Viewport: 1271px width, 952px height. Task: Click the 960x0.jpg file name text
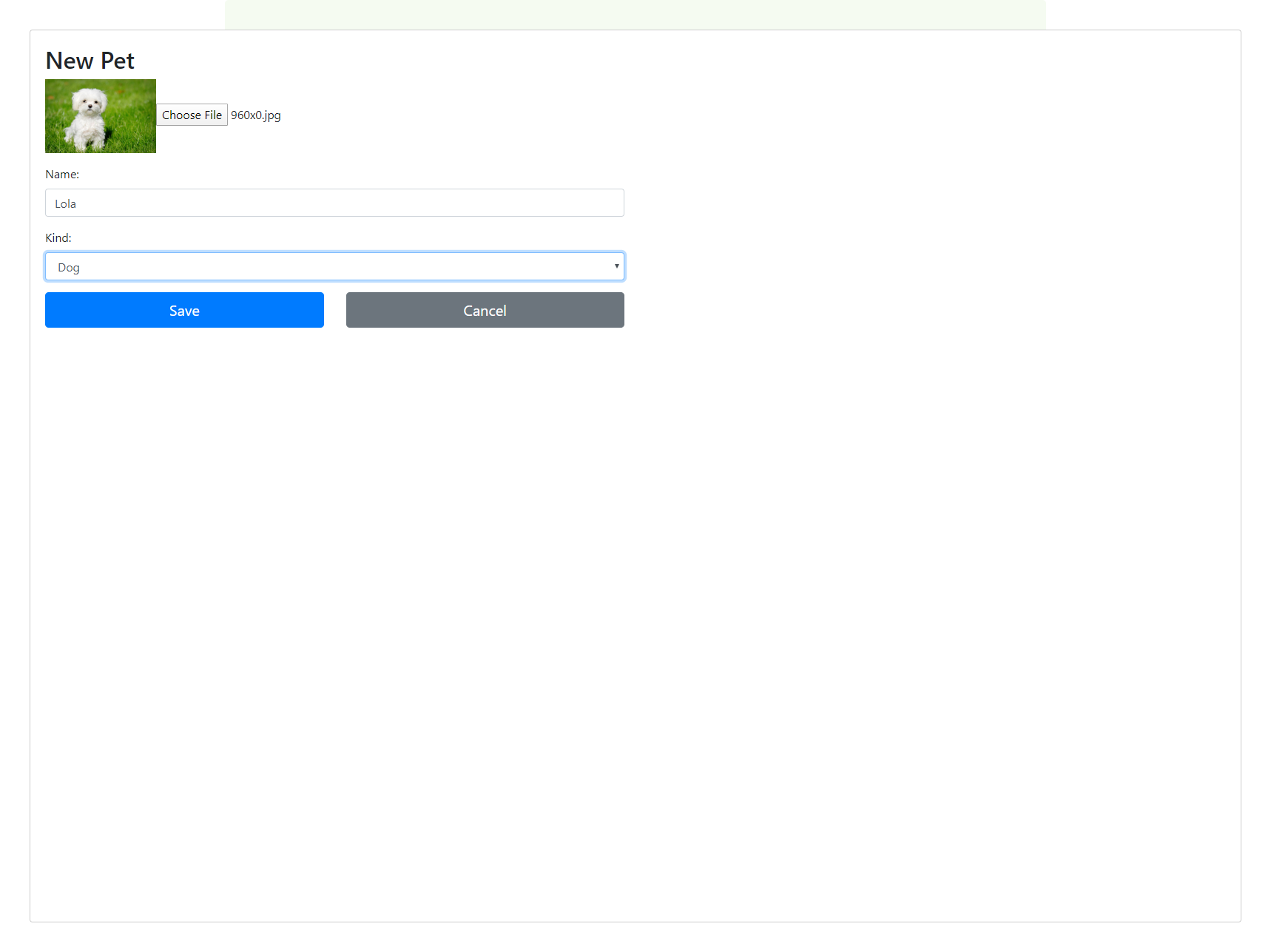coord(256,115)
